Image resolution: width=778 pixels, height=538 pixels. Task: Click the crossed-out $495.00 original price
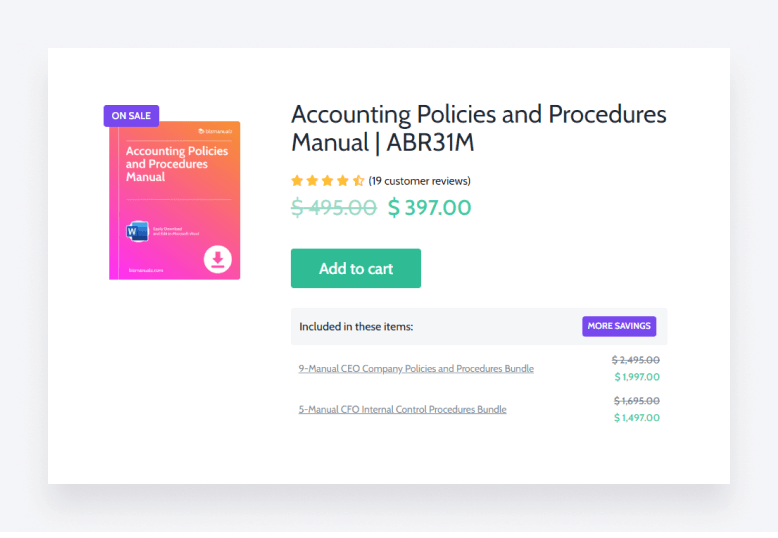point(333,207)
